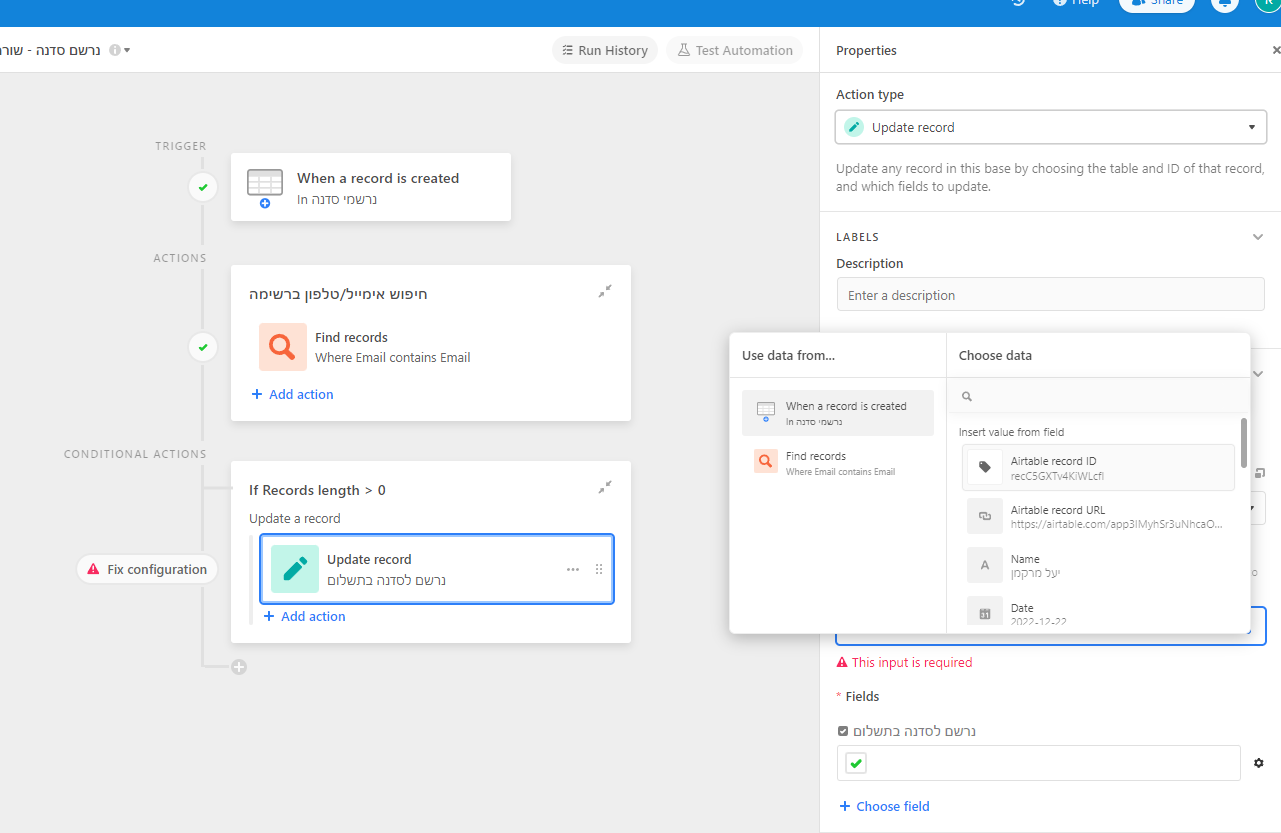Collapse the Labels section
The image size is (1281, 833).
(x=1258, y=237)
